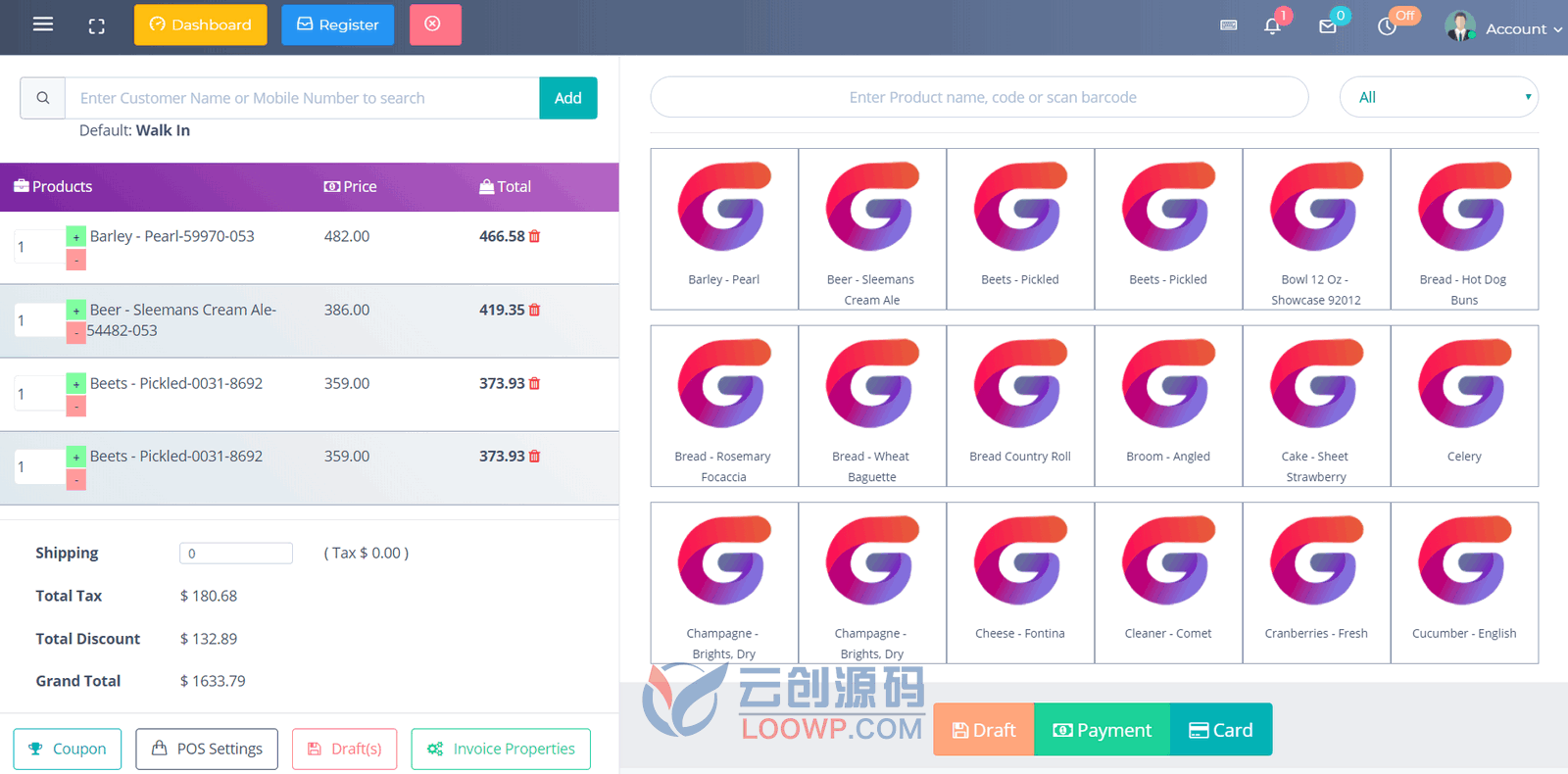Add Beer - Sleemans Cream Ale product tile
The width and height of the screenshot is (1568, 774).
pos(872,229)
